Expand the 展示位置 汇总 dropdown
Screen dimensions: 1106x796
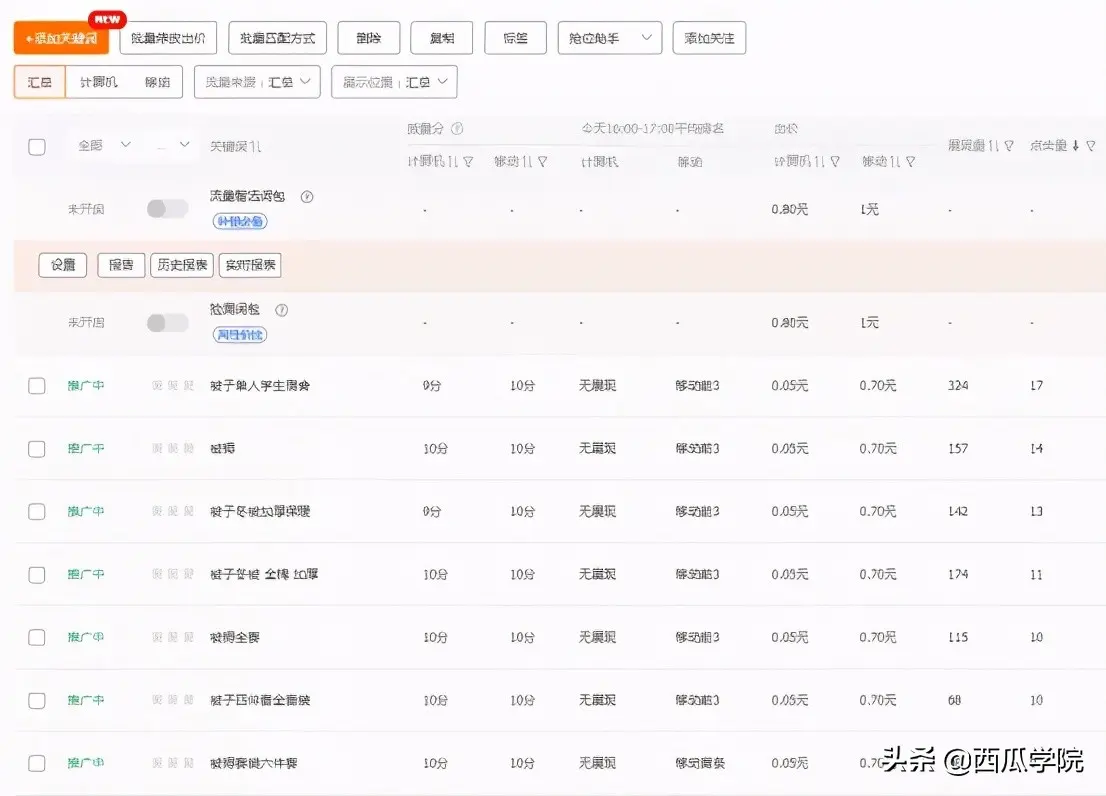click(394, 82)
